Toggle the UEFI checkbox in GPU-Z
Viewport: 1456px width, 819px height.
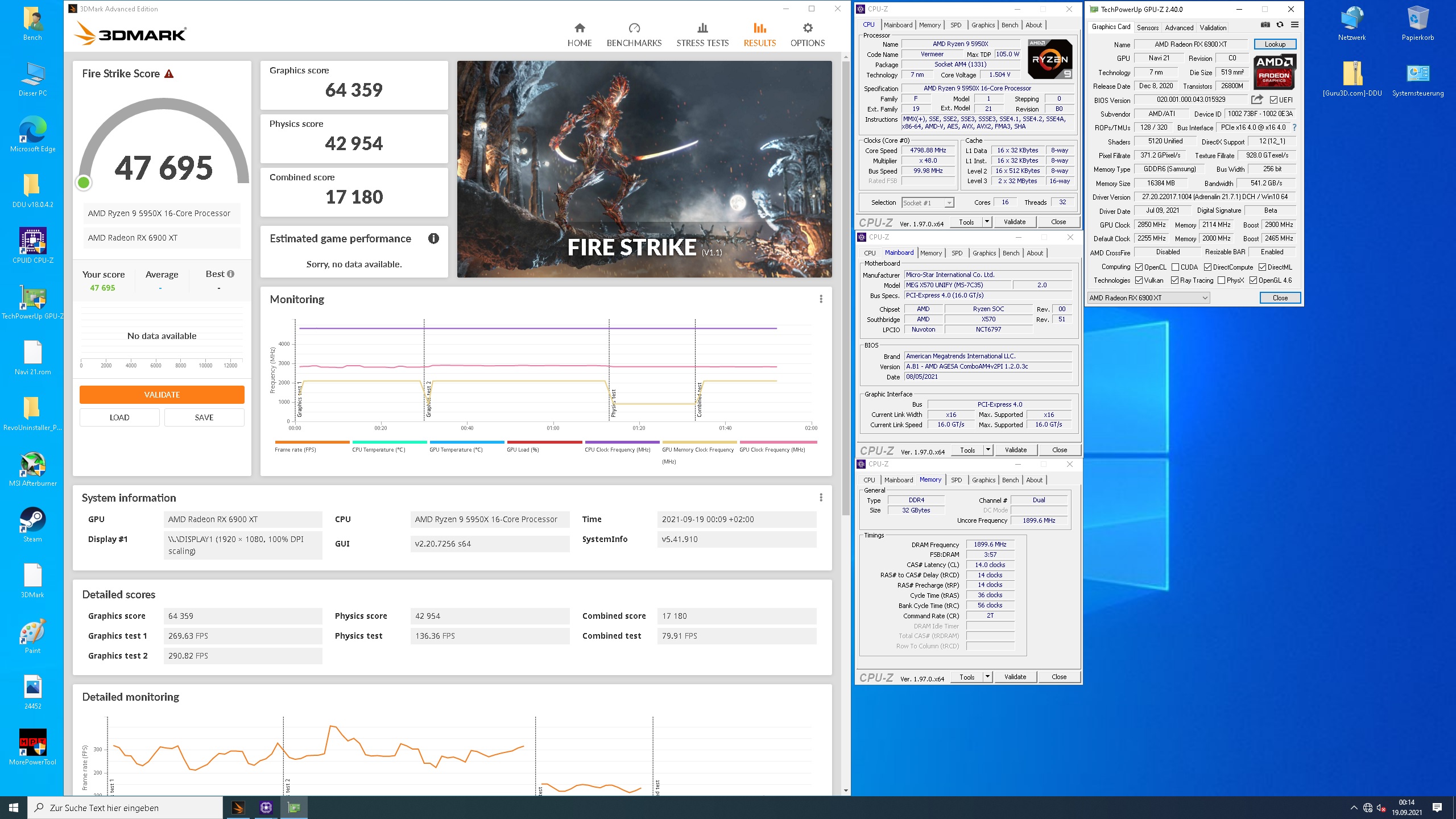click(x=1273, y=100)
